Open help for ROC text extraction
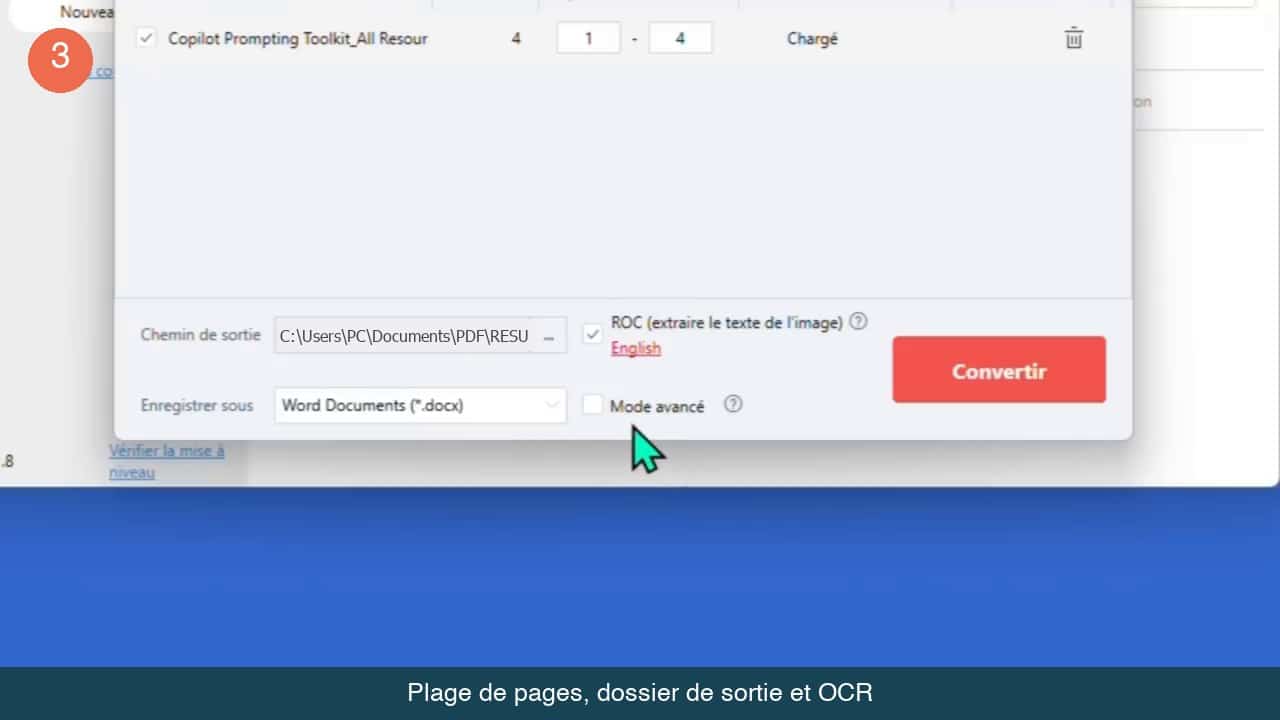This screenshot has width=1280, height=720. point(858,322)
